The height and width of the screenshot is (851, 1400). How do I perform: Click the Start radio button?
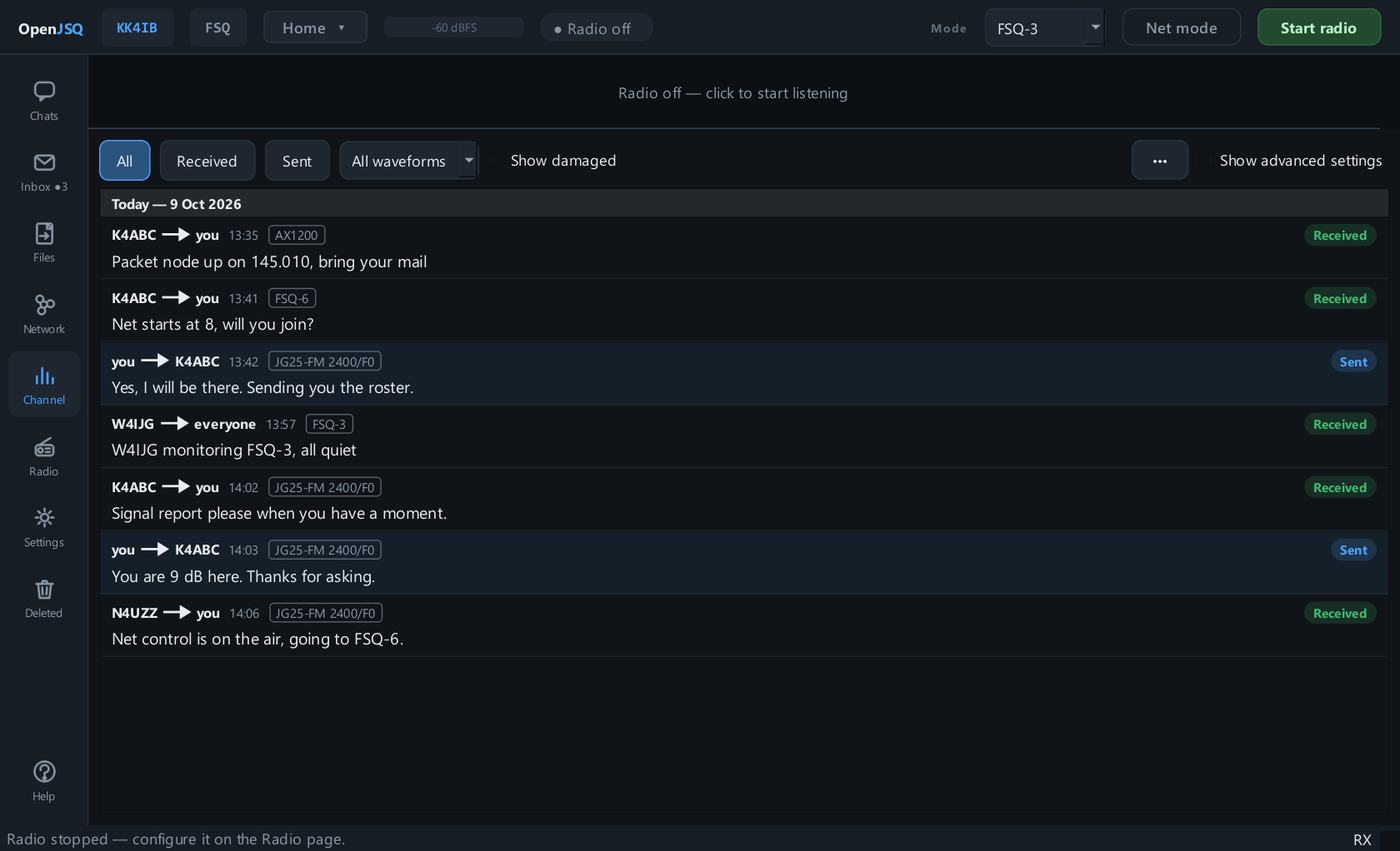tap(1318, 28)
